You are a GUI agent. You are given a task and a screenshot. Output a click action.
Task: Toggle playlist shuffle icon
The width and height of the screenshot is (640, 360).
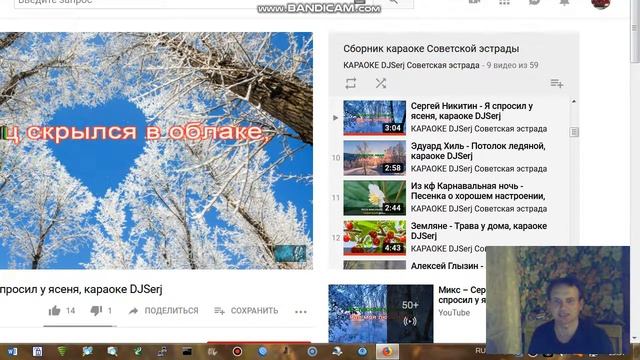(381, 83)
